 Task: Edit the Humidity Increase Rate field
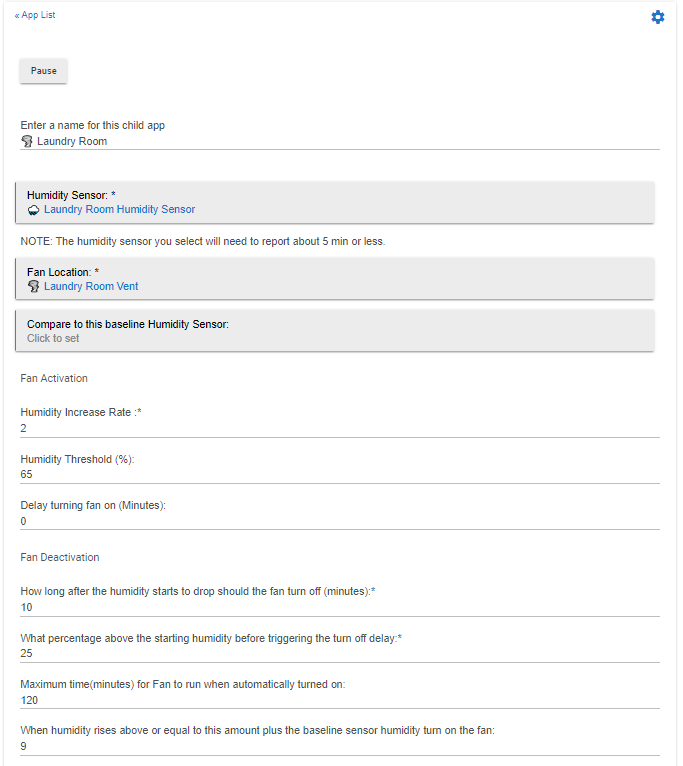340,428
